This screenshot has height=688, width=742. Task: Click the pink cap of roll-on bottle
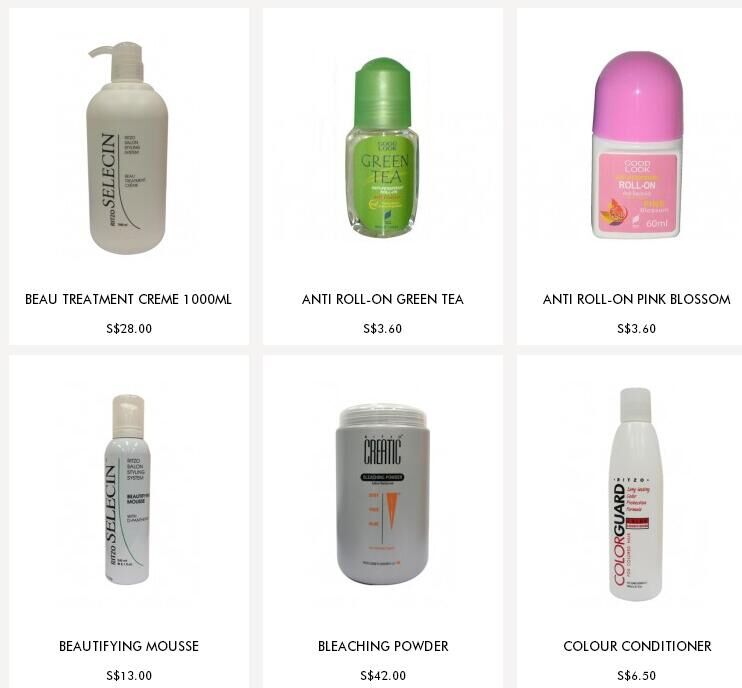point(637,92)
